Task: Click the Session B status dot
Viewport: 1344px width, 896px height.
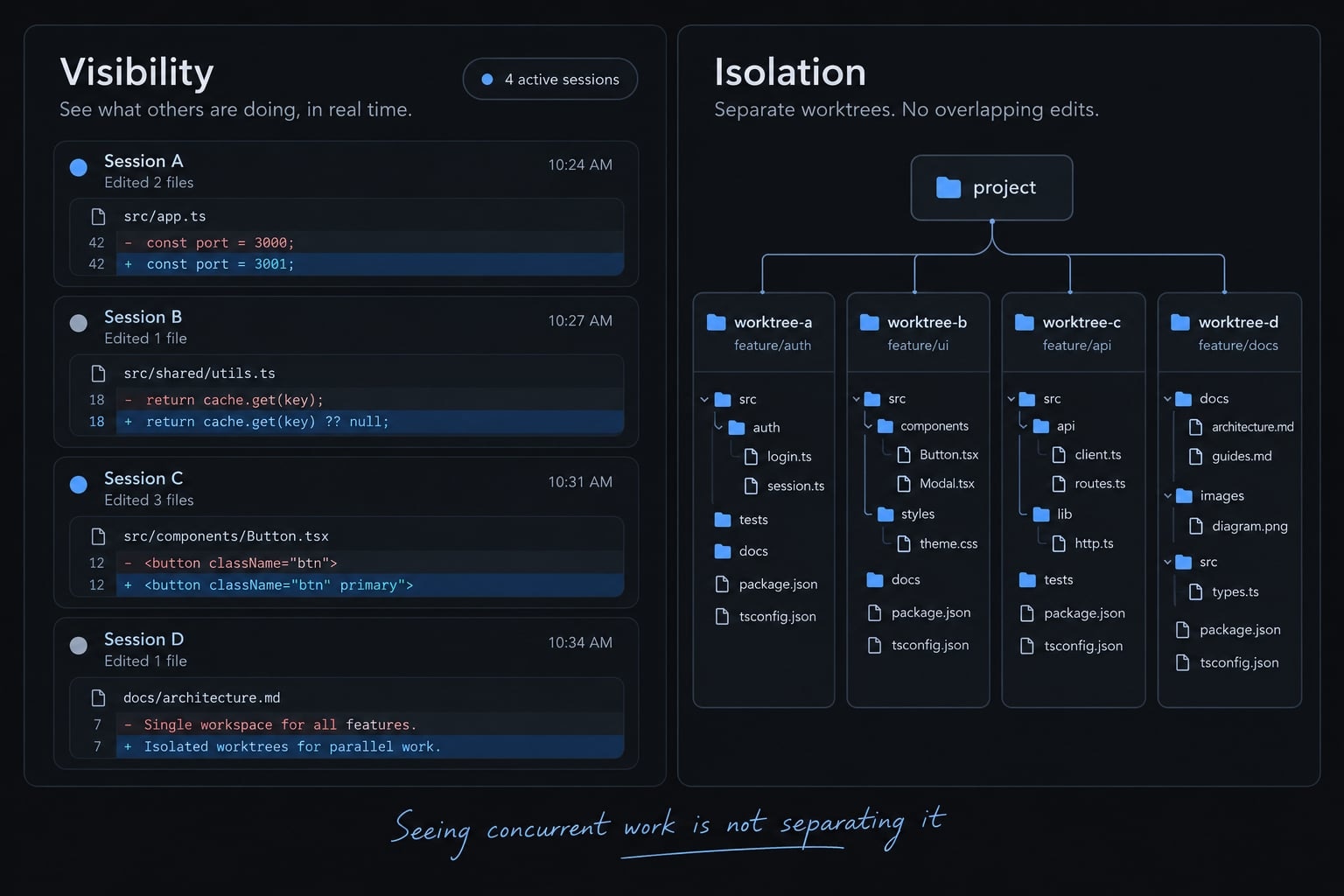Action: [79, 323]
